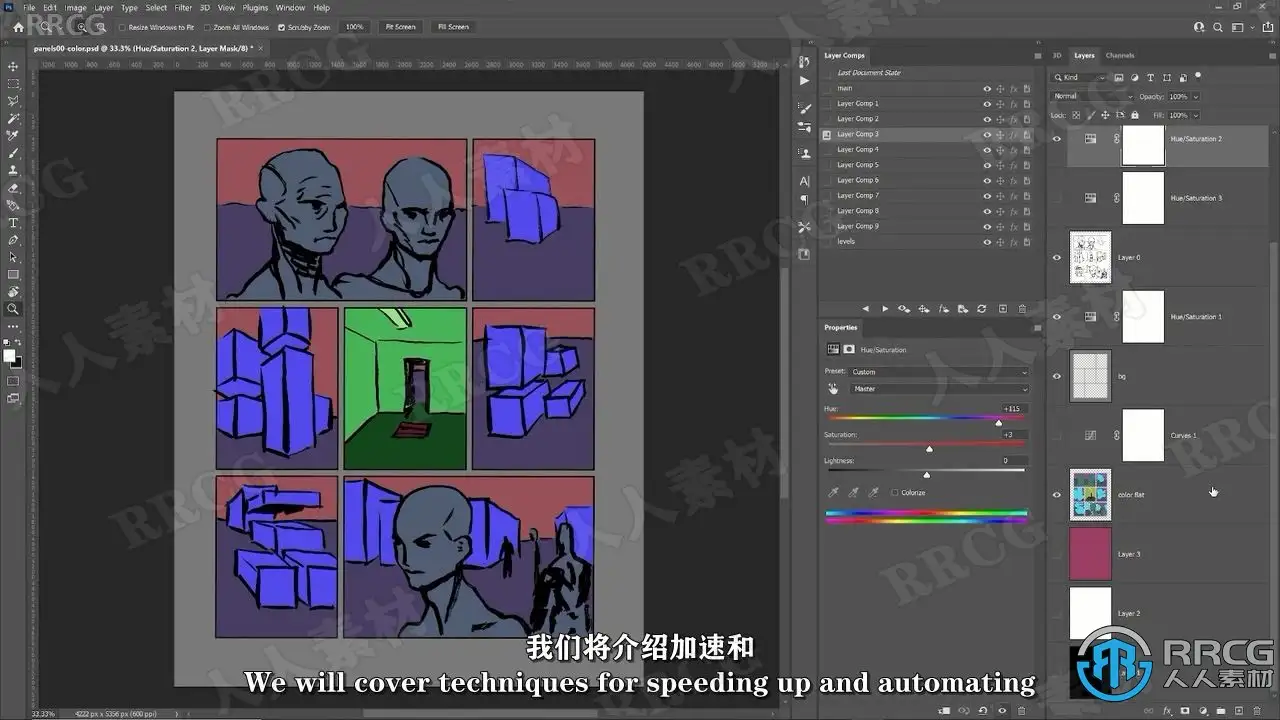Open the Edit Toolbar three-dots menu
This screenshot has width=1280, height=720.
click(13, 326)
